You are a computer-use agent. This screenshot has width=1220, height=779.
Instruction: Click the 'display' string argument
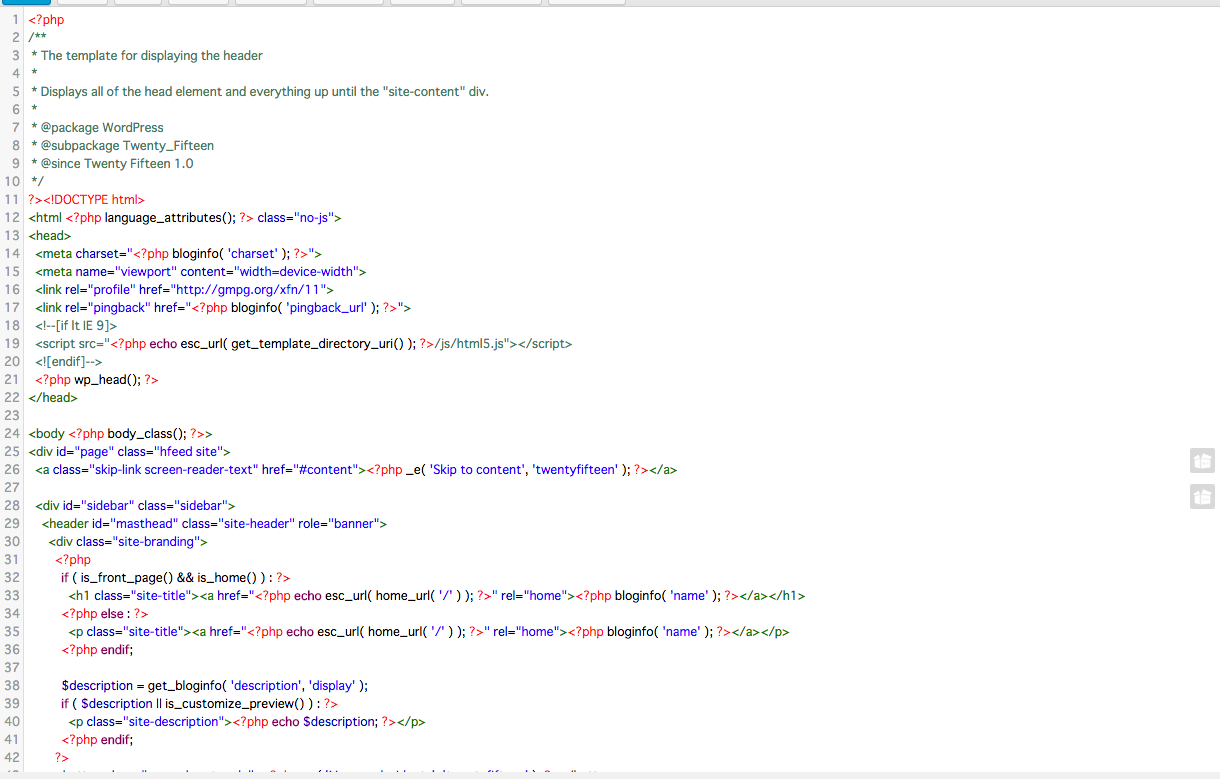tap(332, 686)
